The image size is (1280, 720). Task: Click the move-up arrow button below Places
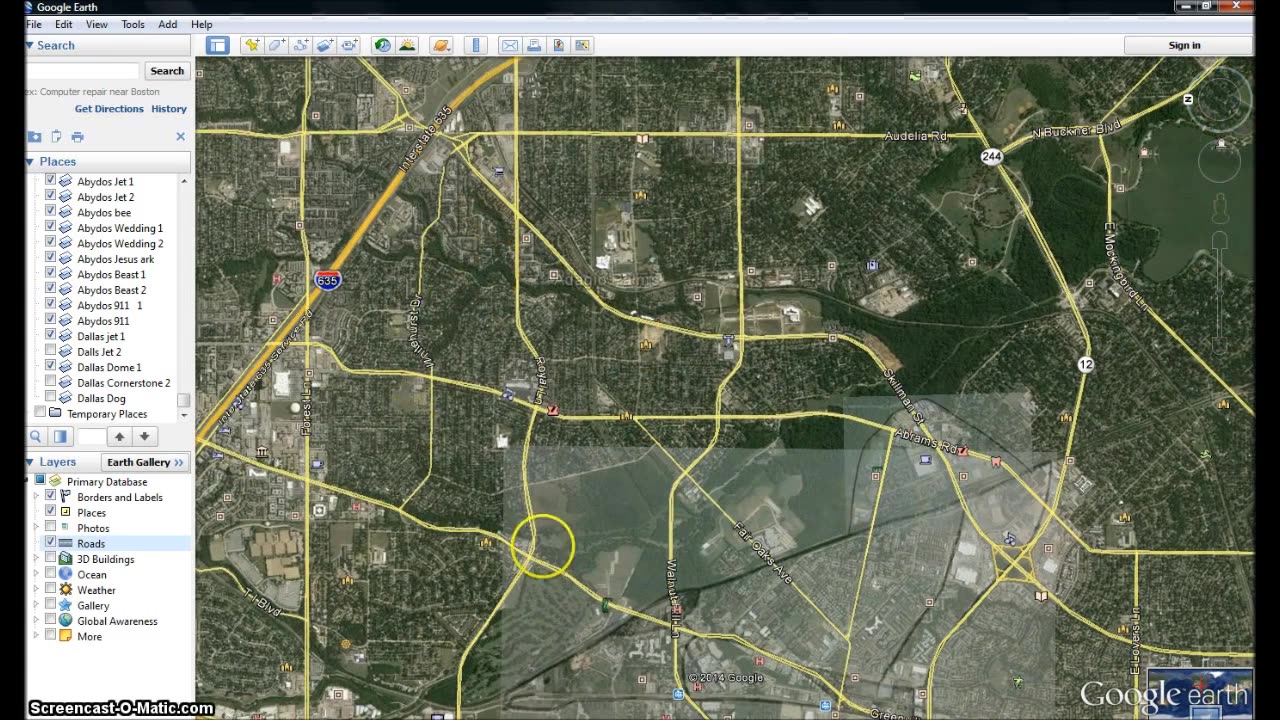coord(120,436)
